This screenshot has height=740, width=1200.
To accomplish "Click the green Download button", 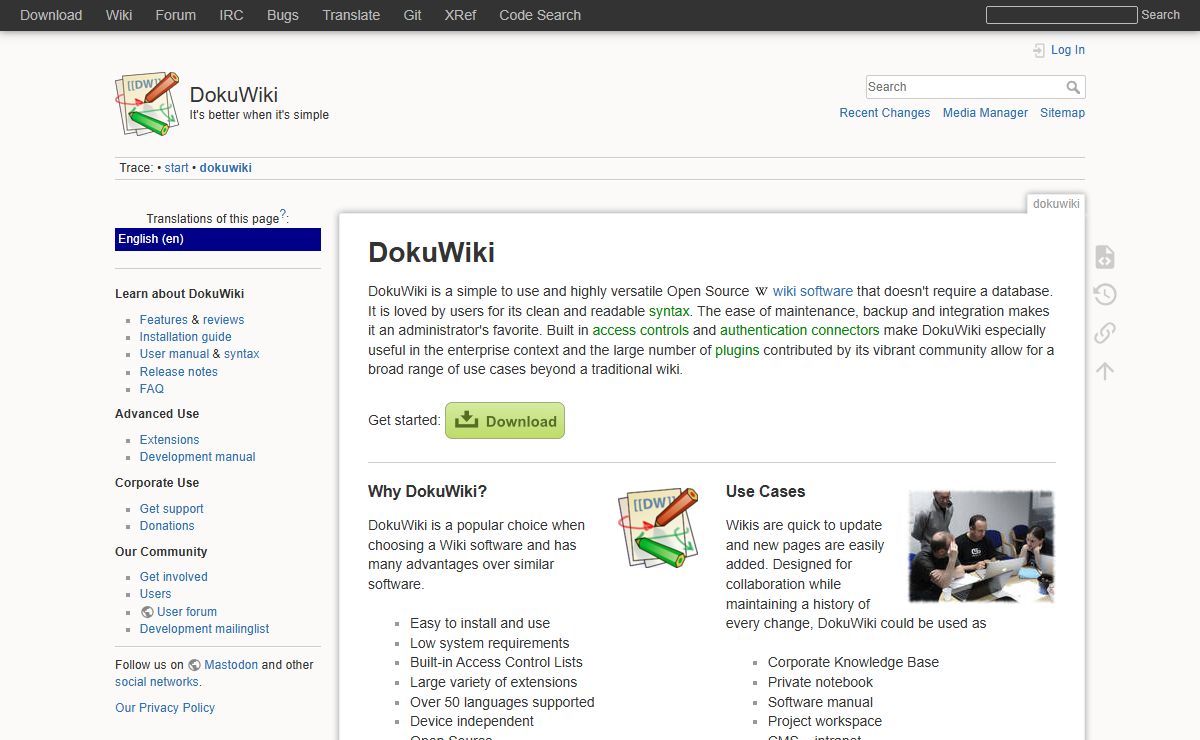I will [505, 421].
